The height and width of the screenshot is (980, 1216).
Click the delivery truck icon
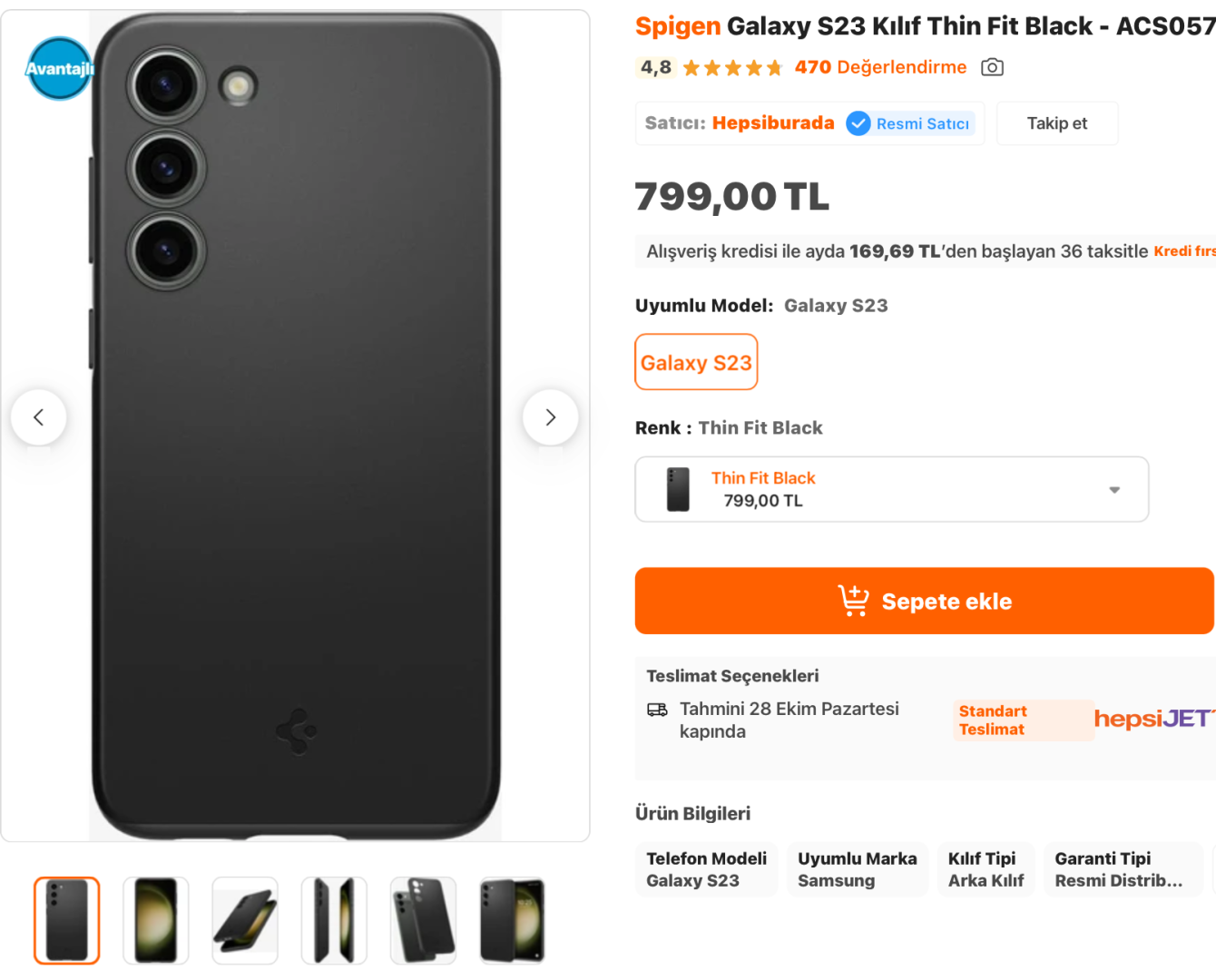(657, 710)
